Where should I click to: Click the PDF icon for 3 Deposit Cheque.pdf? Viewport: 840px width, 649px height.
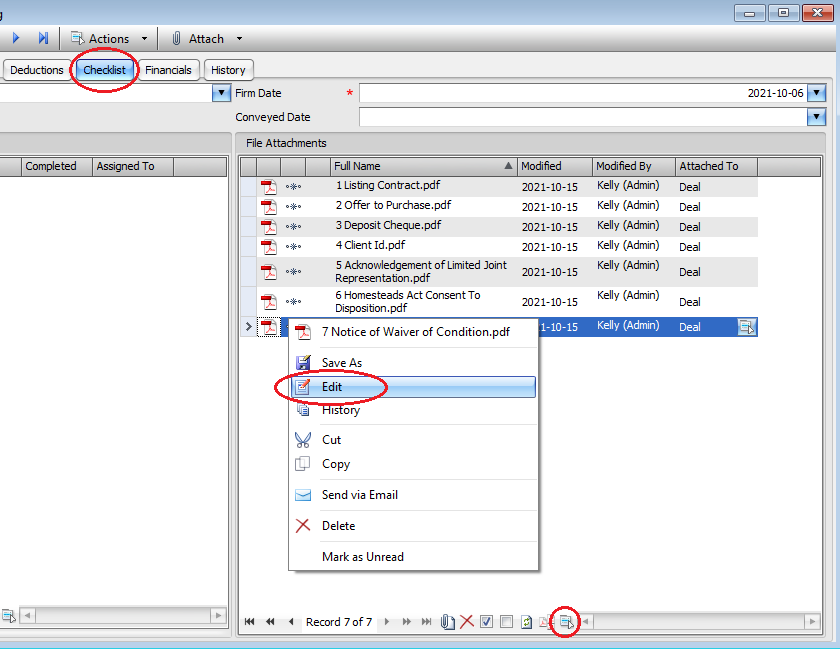[267, 226]
